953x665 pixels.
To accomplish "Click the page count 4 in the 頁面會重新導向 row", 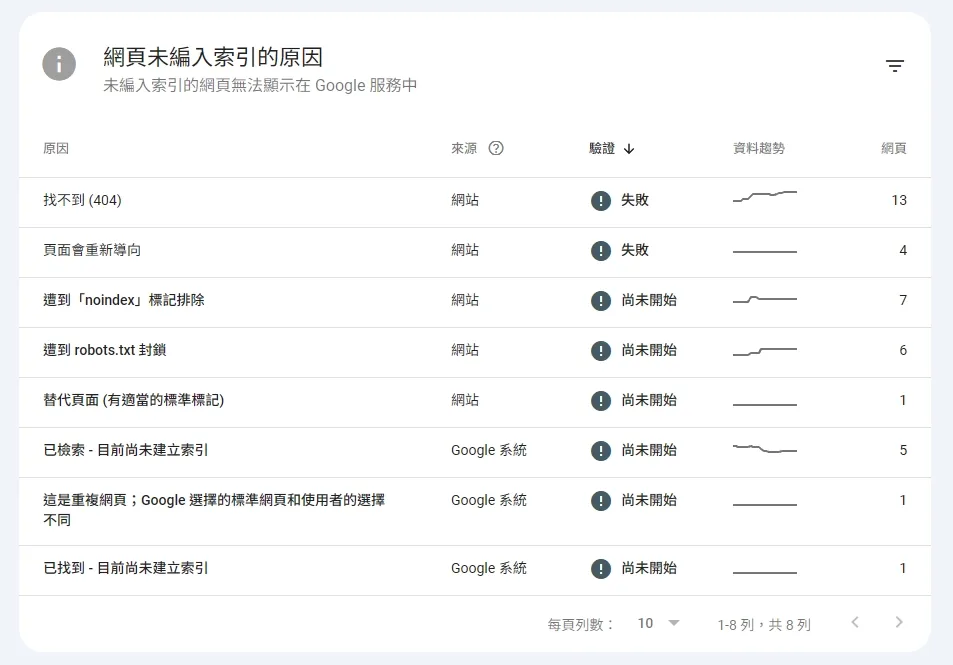I will click(903, 250).
